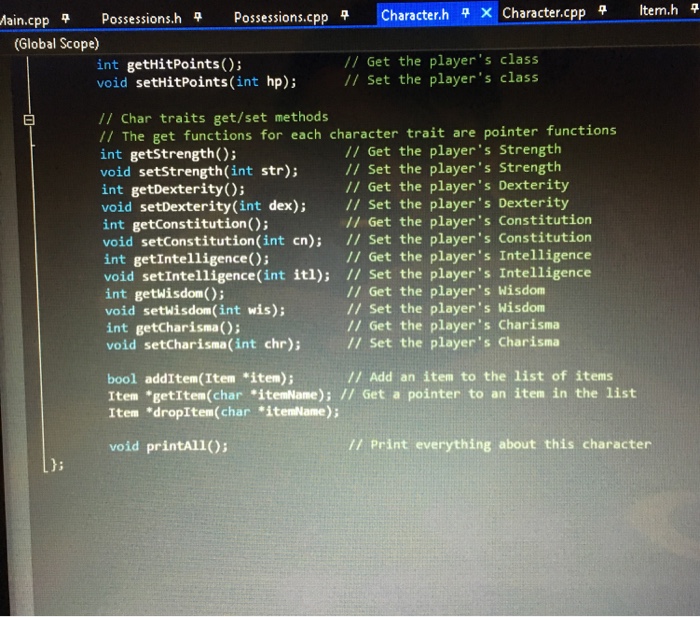The width and height of the screenshot is (700, 617).
Task: Click the 'Get a pointer to an item' comment
Action: click(x=488, y=394)
